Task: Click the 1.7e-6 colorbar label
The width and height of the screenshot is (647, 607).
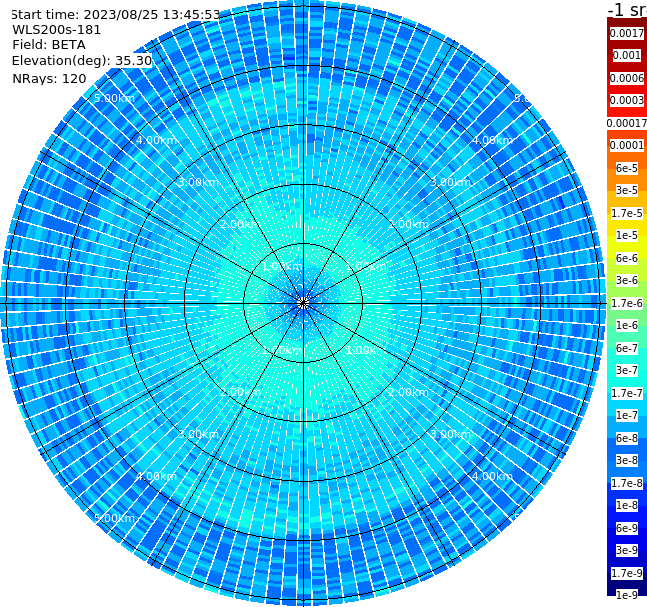Action: tap(627, 303)
